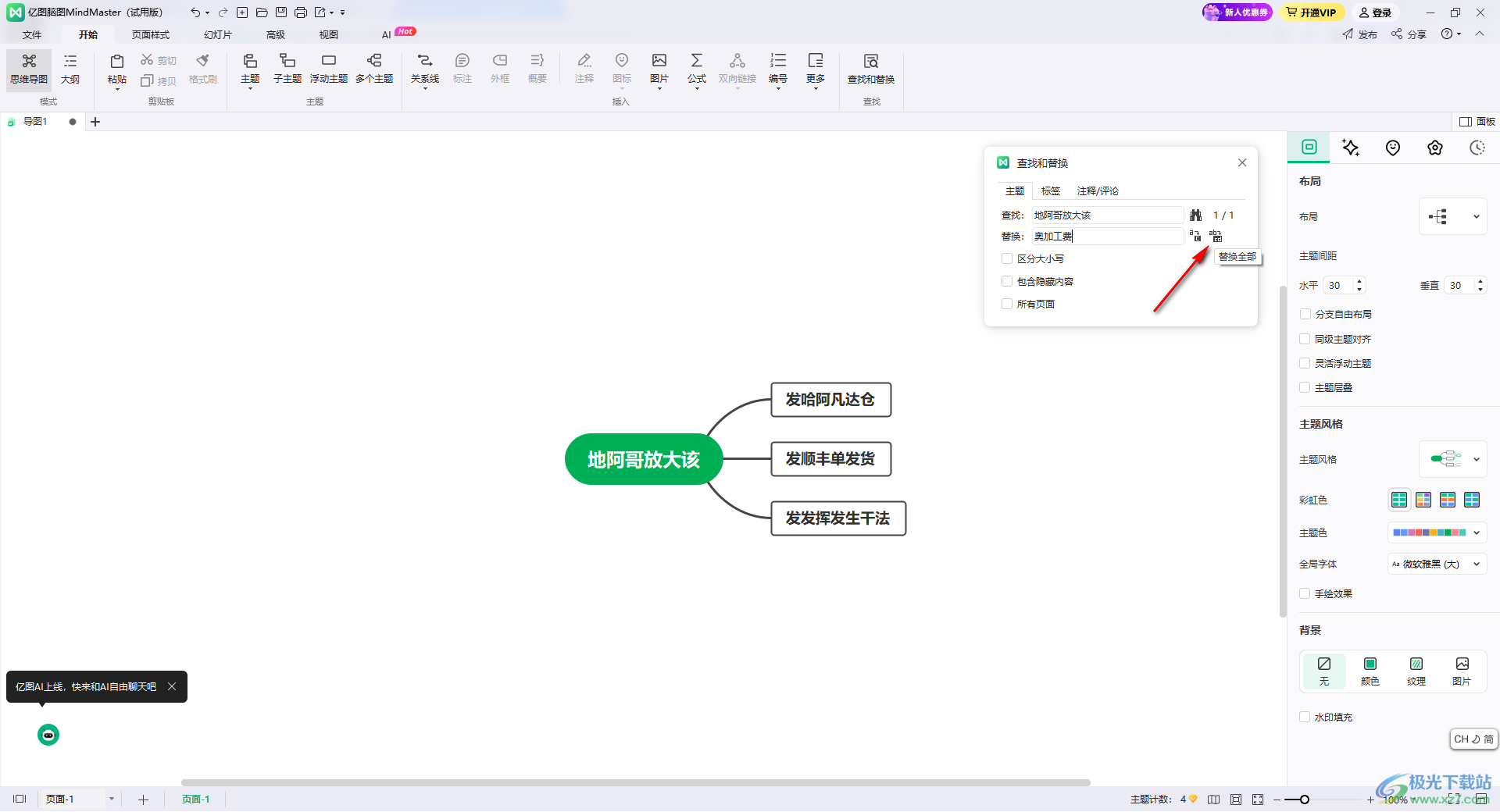
Task: Click the Share (分享) button
Action: click(x=1409, y=34)
